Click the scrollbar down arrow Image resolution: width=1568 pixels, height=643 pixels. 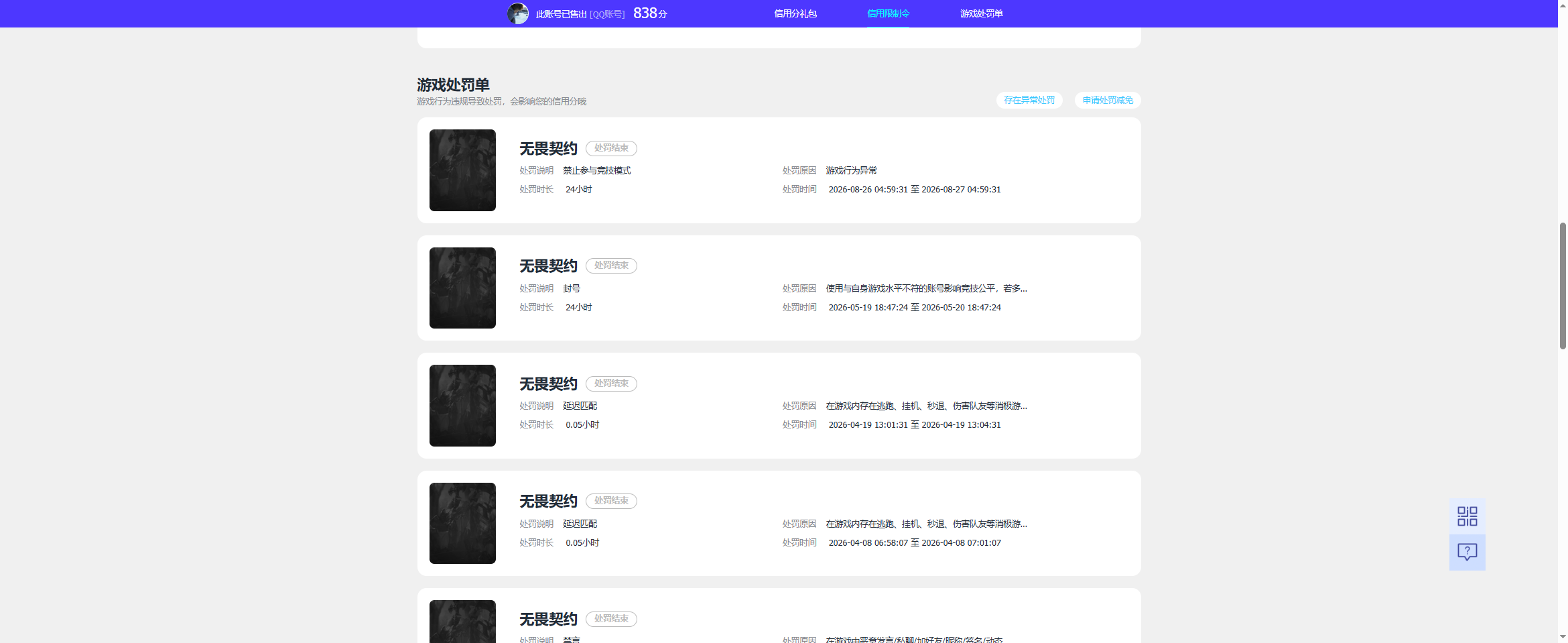[1563, 637]
